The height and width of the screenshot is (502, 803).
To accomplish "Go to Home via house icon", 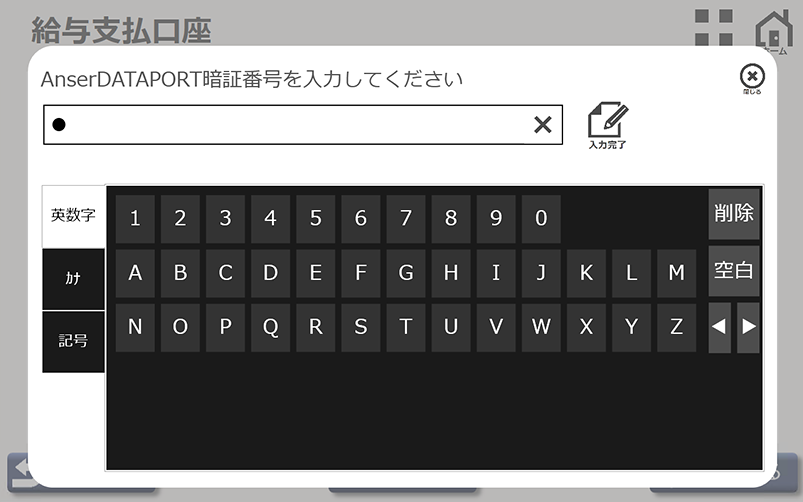I will tap(773, 29).
